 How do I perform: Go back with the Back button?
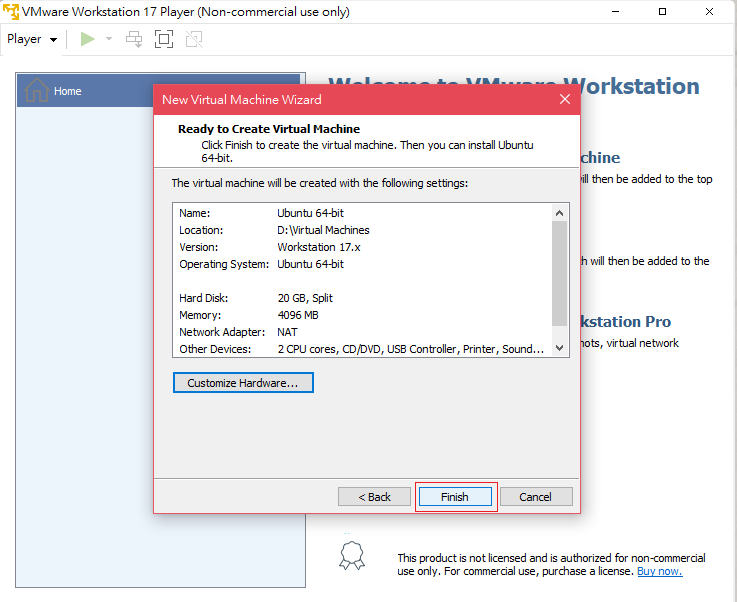374,497
